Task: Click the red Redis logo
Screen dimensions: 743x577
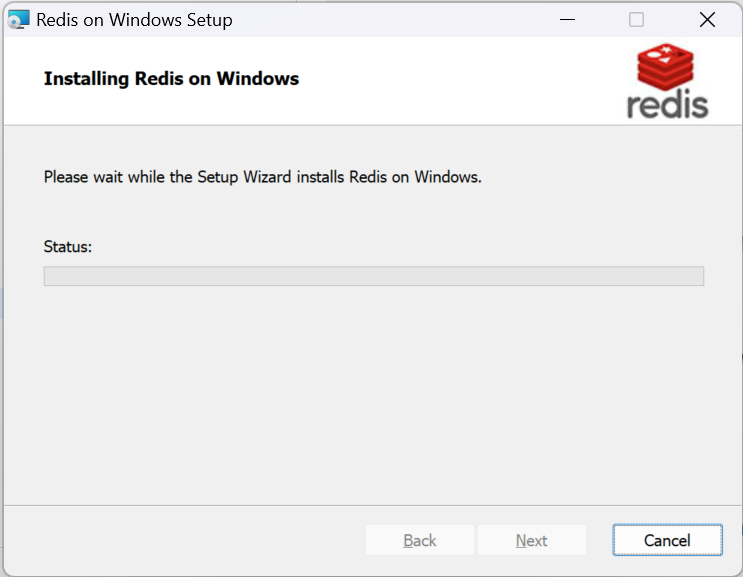Action: tap(667, 81)
